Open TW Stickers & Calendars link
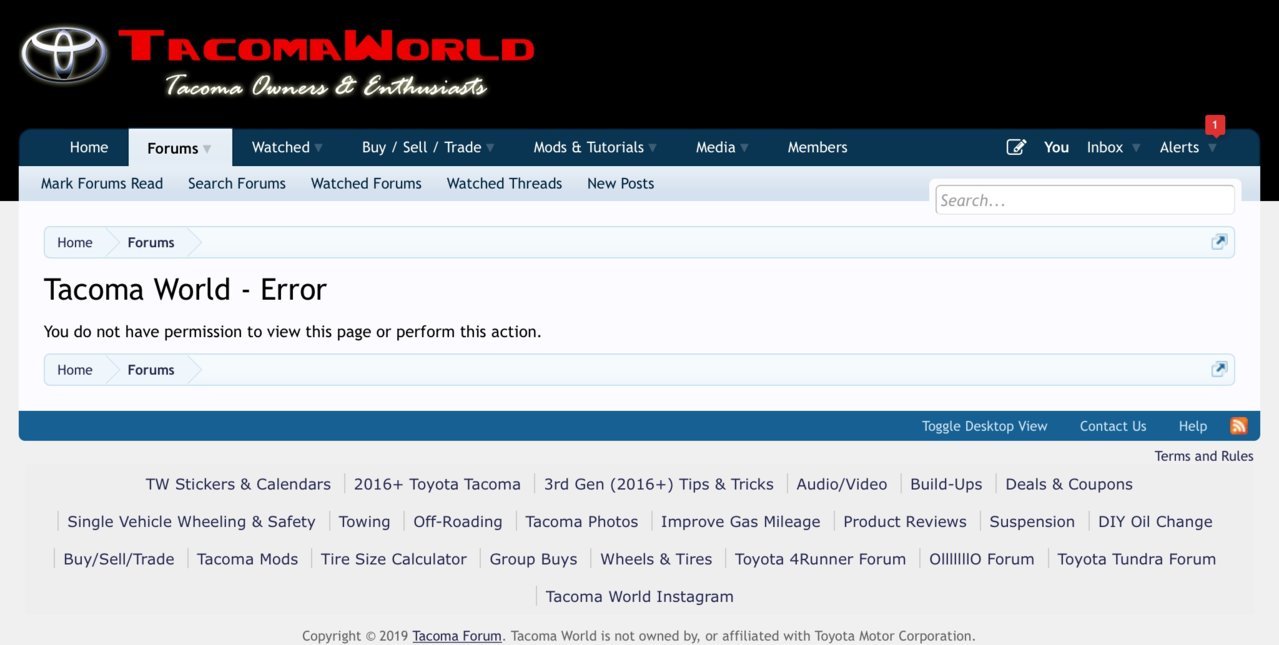Image resolution: width=1279 pixels, height=645 pixels. (238, 484)
